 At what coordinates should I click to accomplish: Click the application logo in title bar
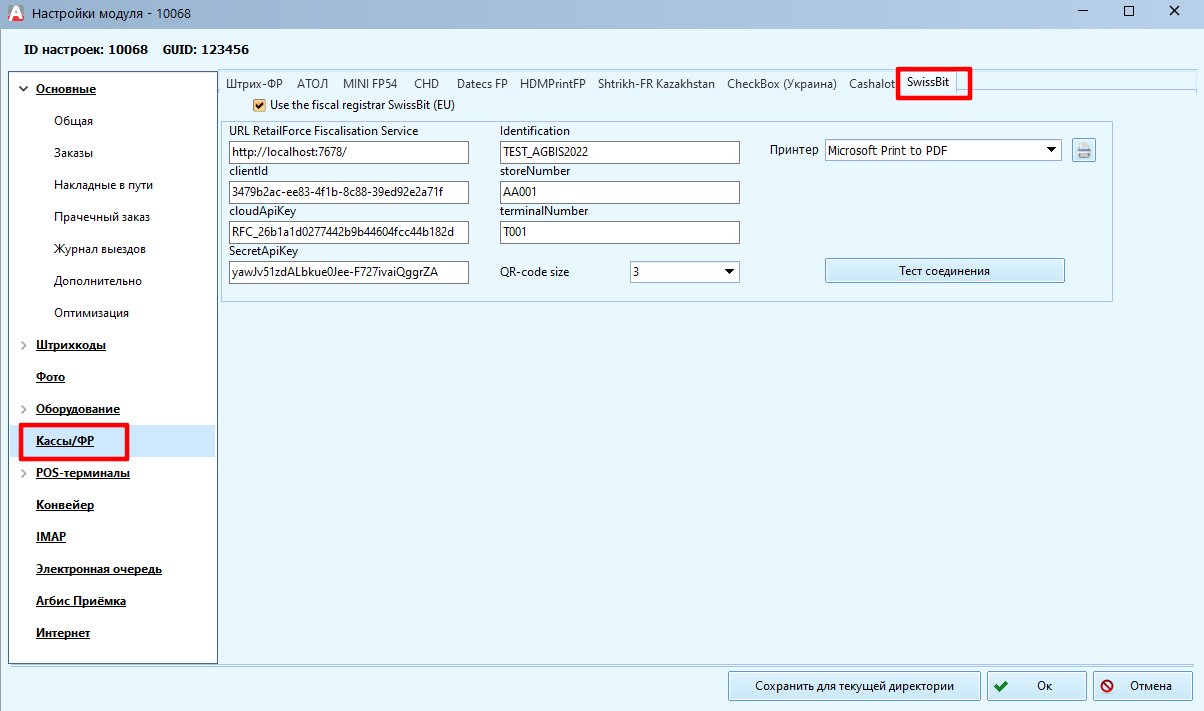pyautogui.click(x=15, y=13)
